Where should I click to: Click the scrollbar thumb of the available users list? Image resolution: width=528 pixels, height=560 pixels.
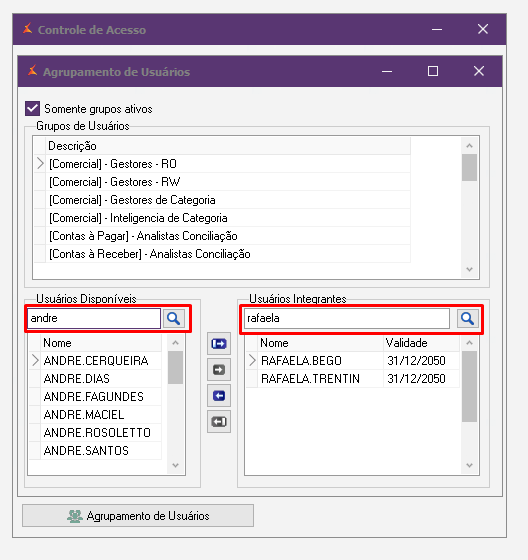pos(175,367)
